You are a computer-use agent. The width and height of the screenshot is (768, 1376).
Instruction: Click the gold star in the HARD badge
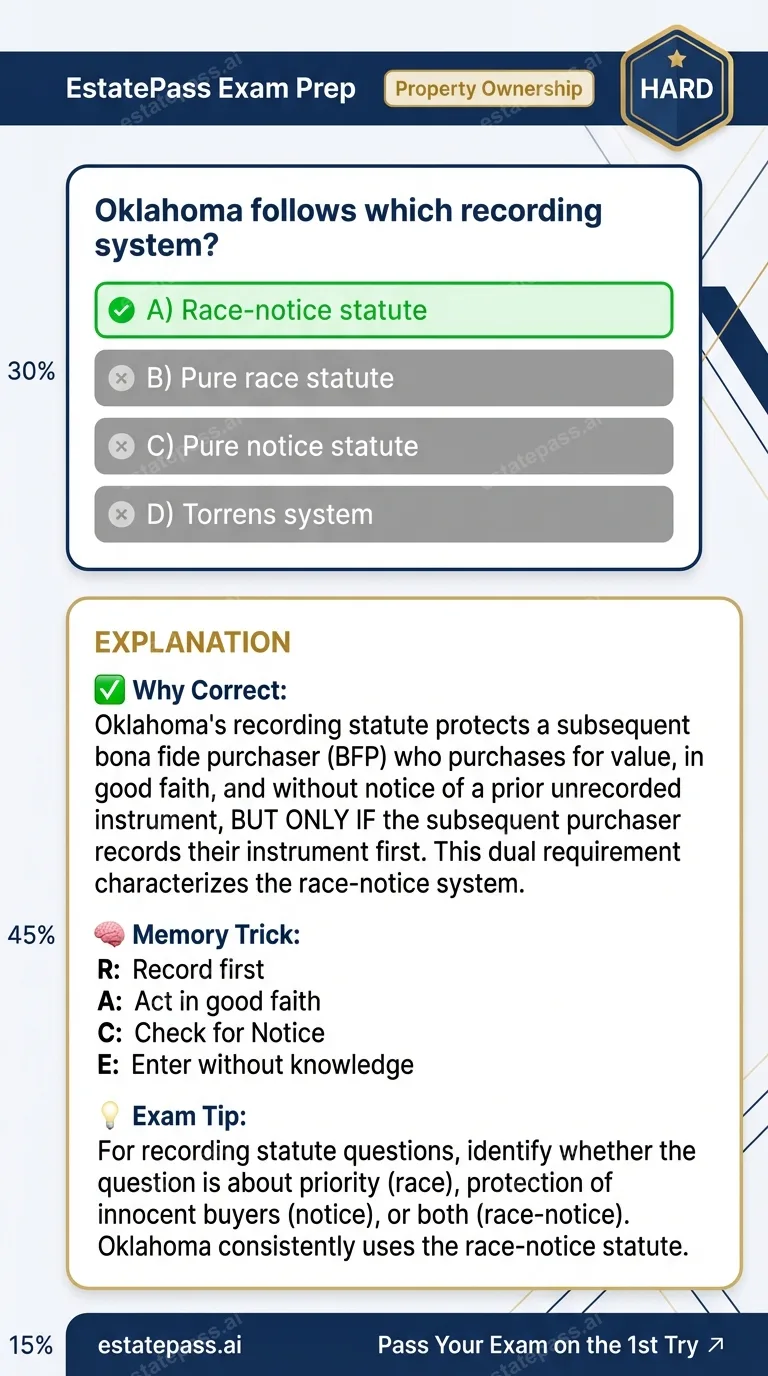(x=676, y=60)
